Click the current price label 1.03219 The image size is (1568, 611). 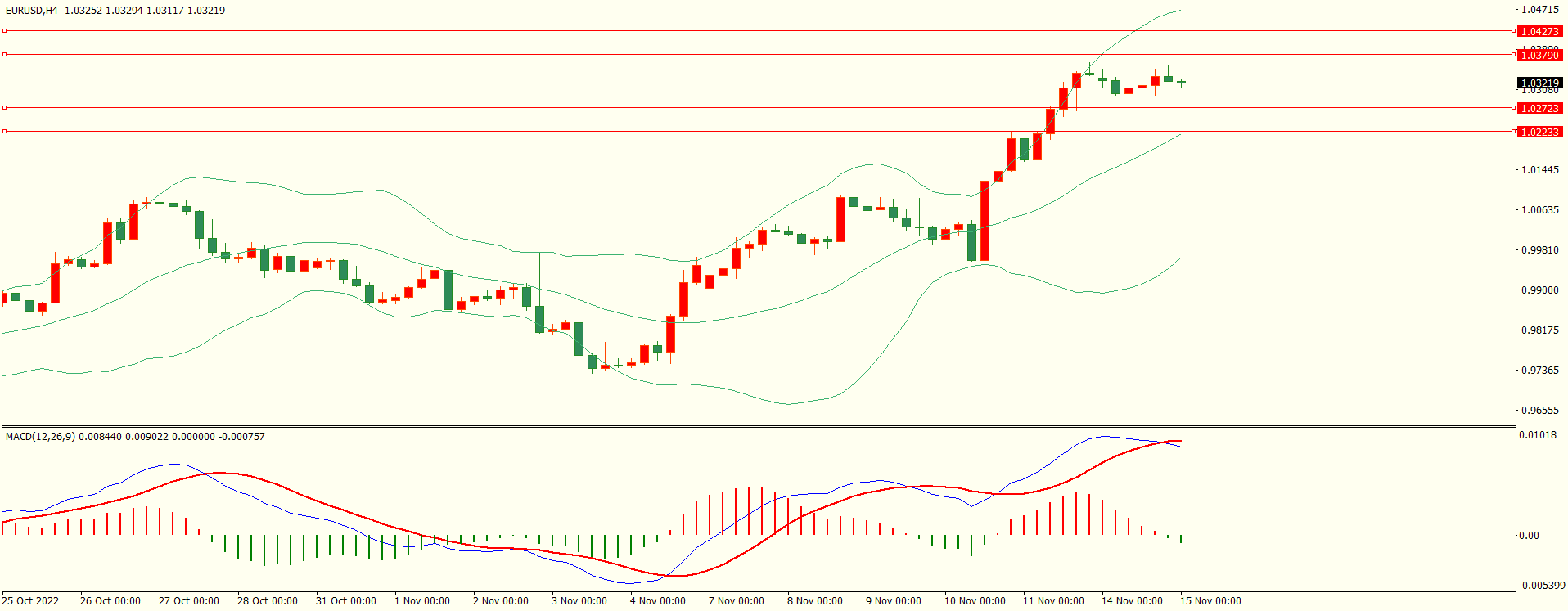[1539, 83]
